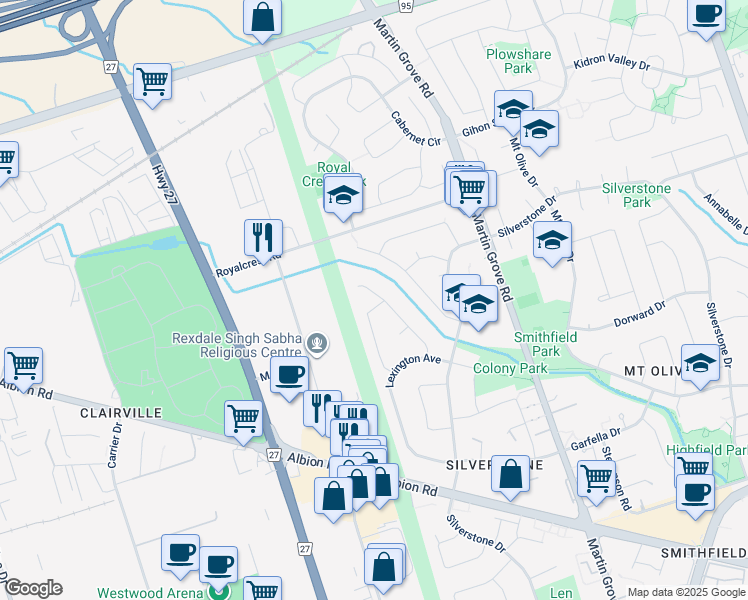Image resolution: width=748 pixels, height=600 pixels.
Task: Open the school marker near Mt Olive label
Action: coord(700,364)
